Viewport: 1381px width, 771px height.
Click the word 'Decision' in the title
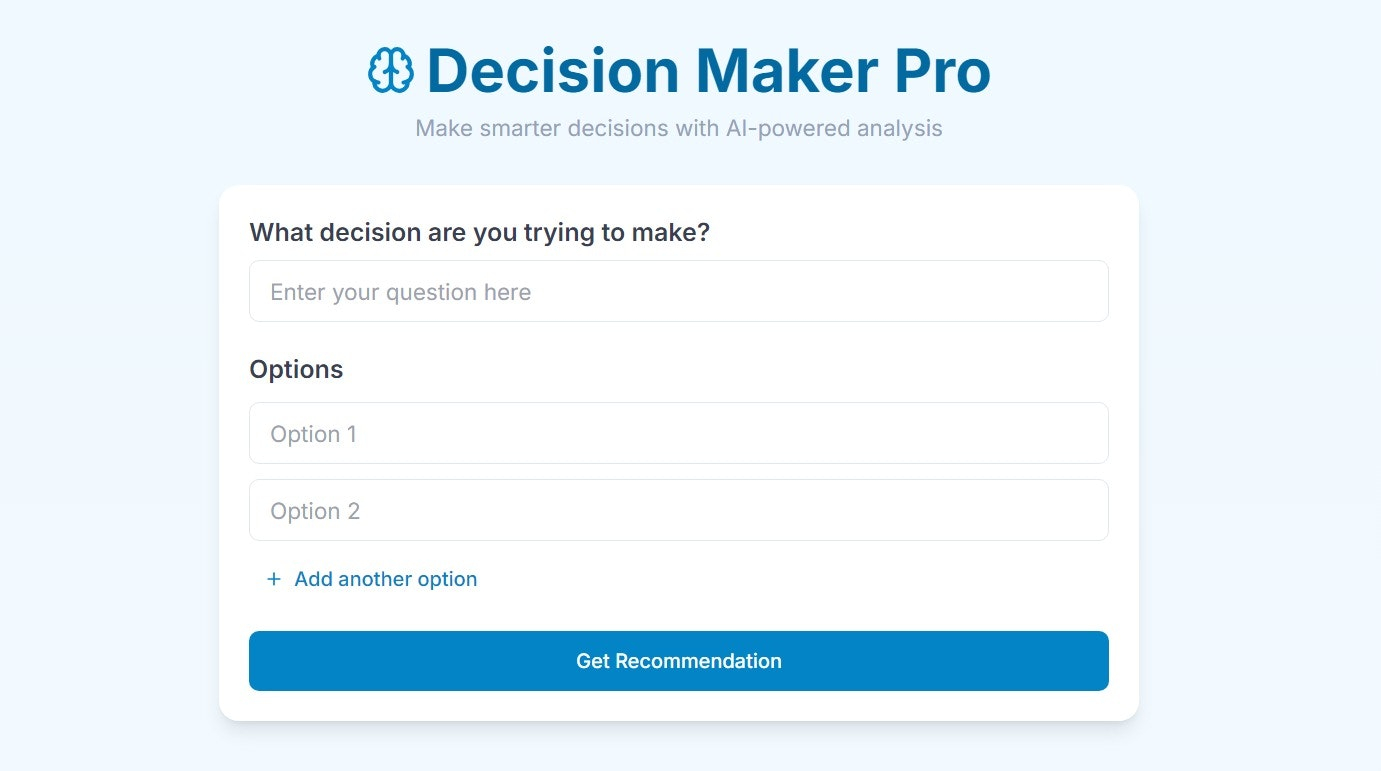coord(553,71)
